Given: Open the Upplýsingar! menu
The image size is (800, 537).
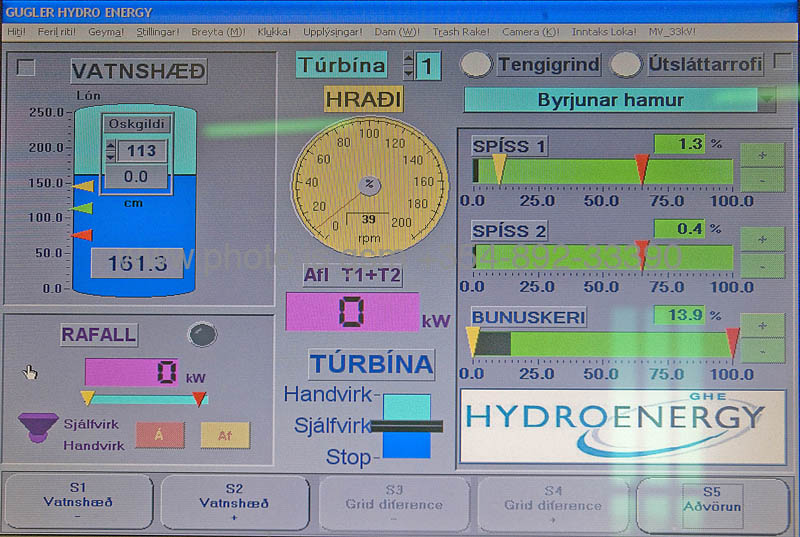Looking at the screenshot, I should point(333,32).
